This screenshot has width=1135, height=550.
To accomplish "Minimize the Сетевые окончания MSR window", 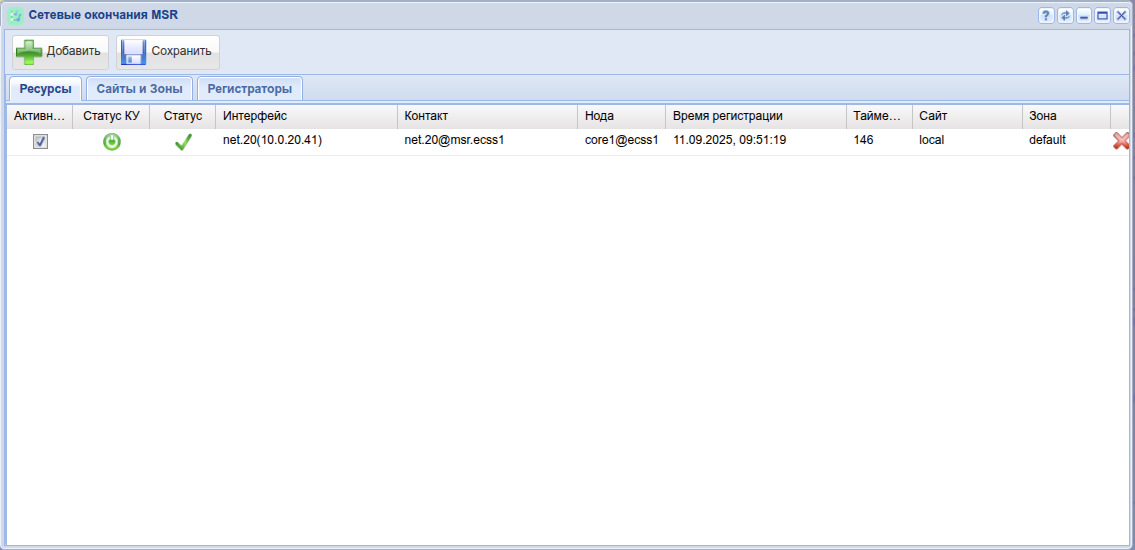I will coord(1084,15).
